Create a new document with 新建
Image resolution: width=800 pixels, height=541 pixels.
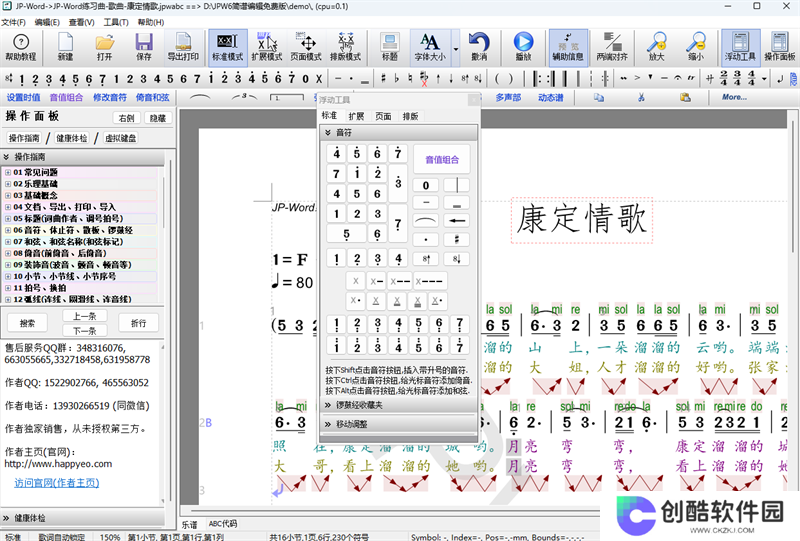65,47
